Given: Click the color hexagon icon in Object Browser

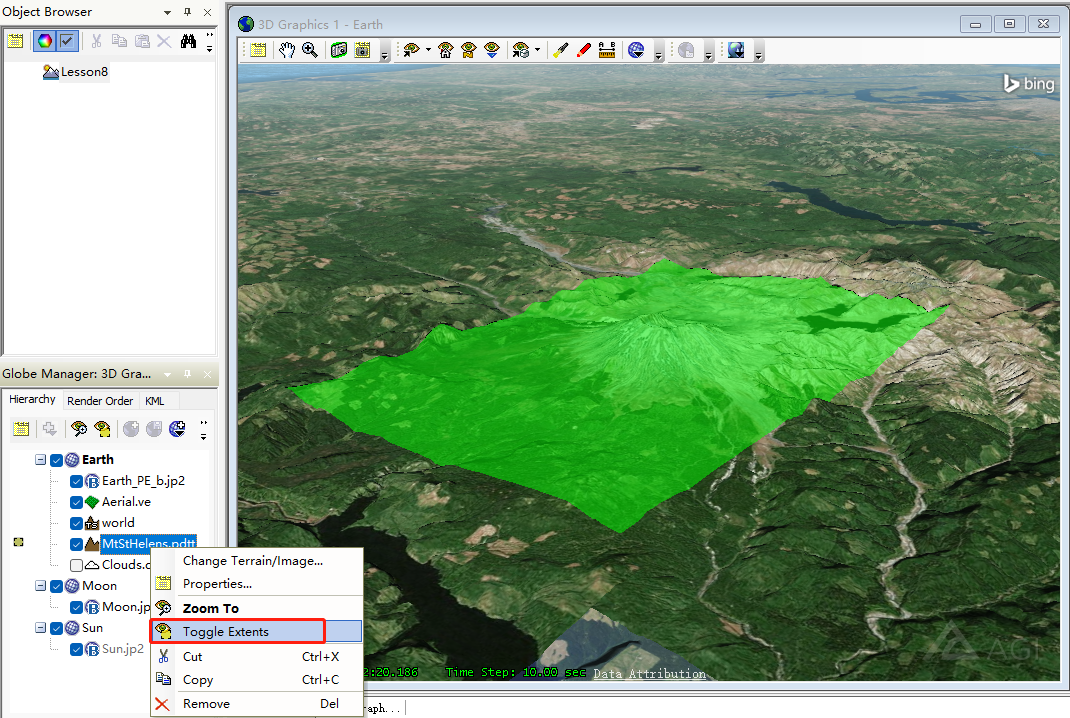Looking at the screenshot, I should (x=44, y=41).
